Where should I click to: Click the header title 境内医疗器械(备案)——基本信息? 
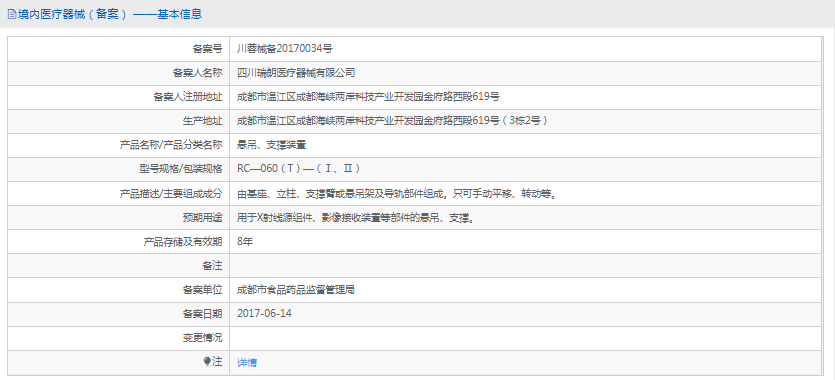point(110,14)
